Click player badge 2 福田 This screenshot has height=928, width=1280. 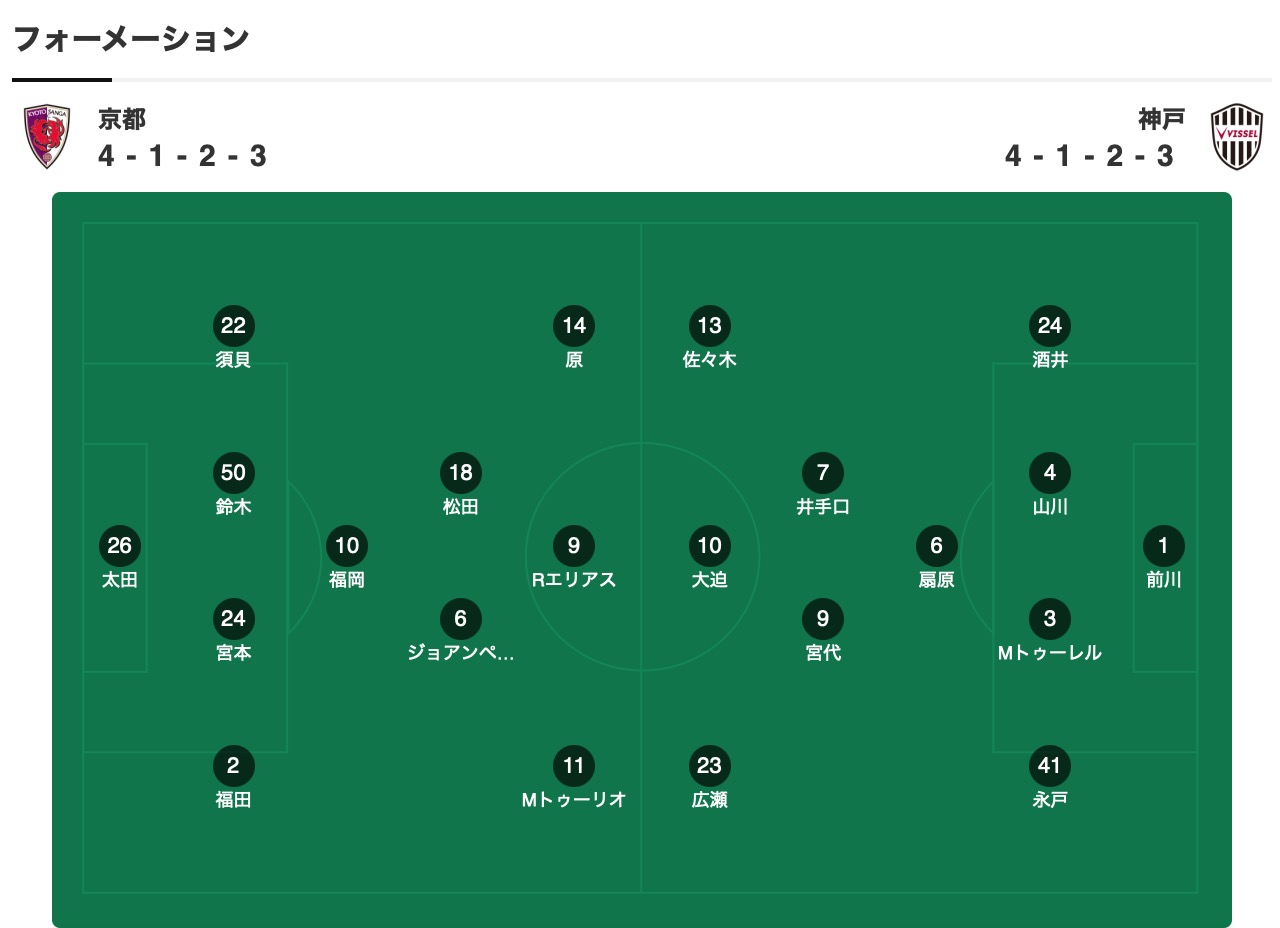pyautogui.click(x=233, y=767)
